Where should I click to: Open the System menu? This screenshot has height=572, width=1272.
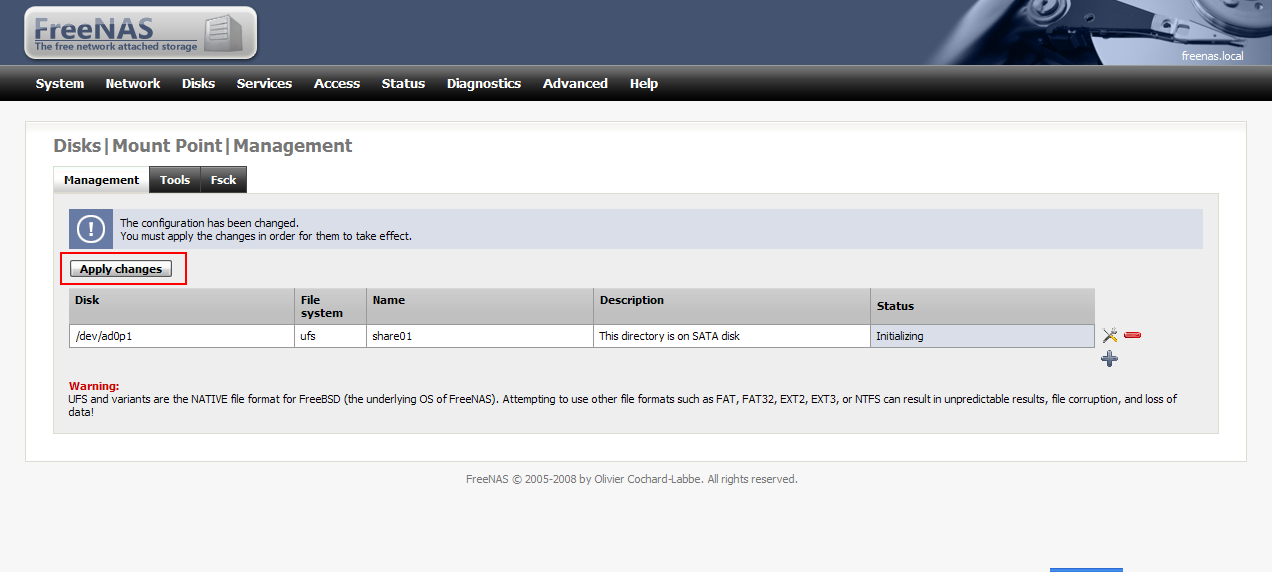coord(60,84)
